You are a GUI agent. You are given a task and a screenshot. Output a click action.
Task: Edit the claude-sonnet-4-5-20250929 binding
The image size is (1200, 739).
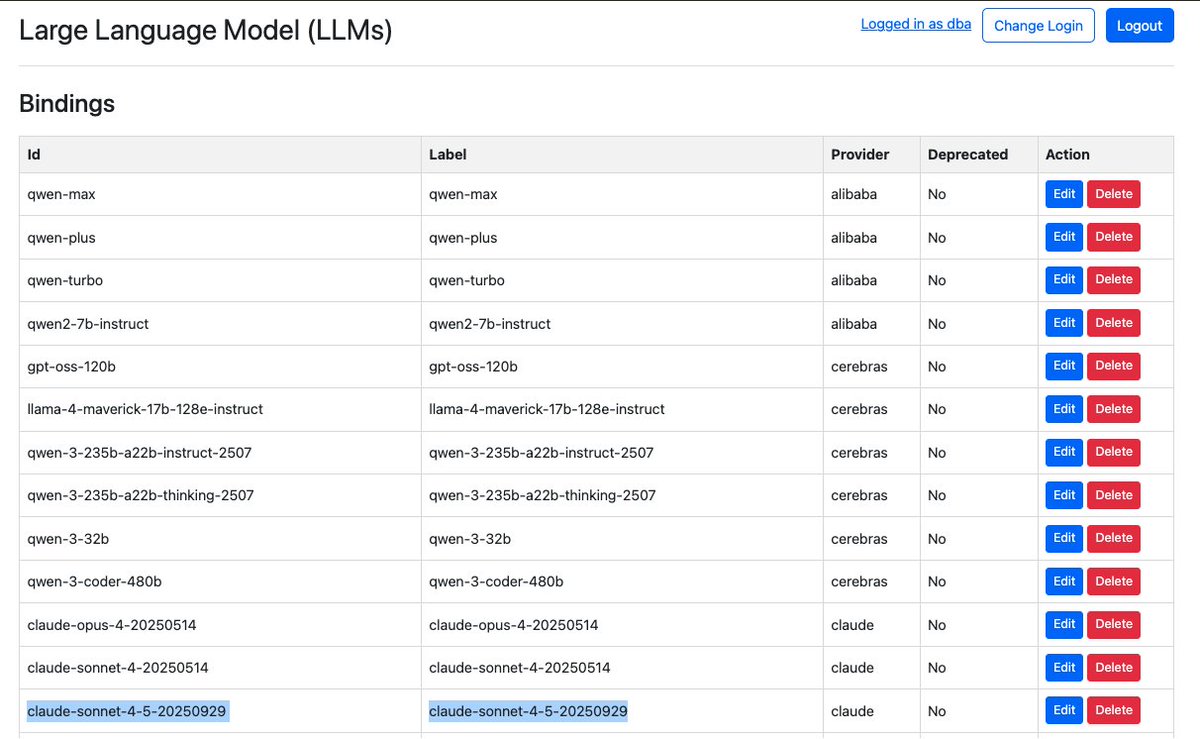[1064, 710]
